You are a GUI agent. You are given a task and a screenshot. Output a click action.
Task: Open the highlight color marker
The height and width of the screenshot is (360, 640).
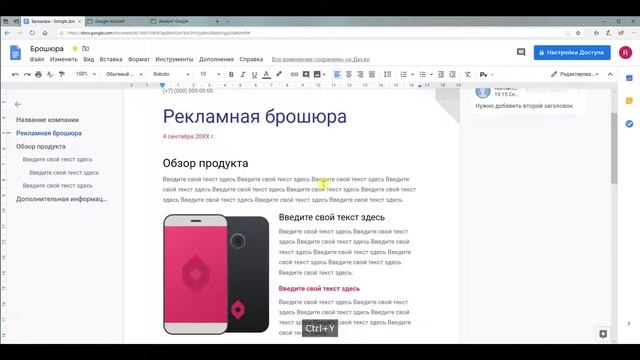(279, 74)
